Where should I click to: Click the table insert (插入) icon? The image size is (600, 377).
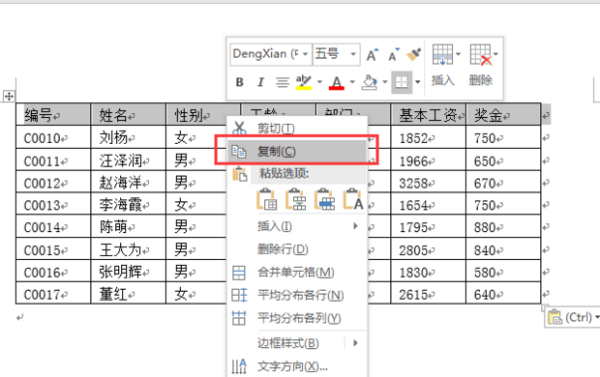[443, 55]
